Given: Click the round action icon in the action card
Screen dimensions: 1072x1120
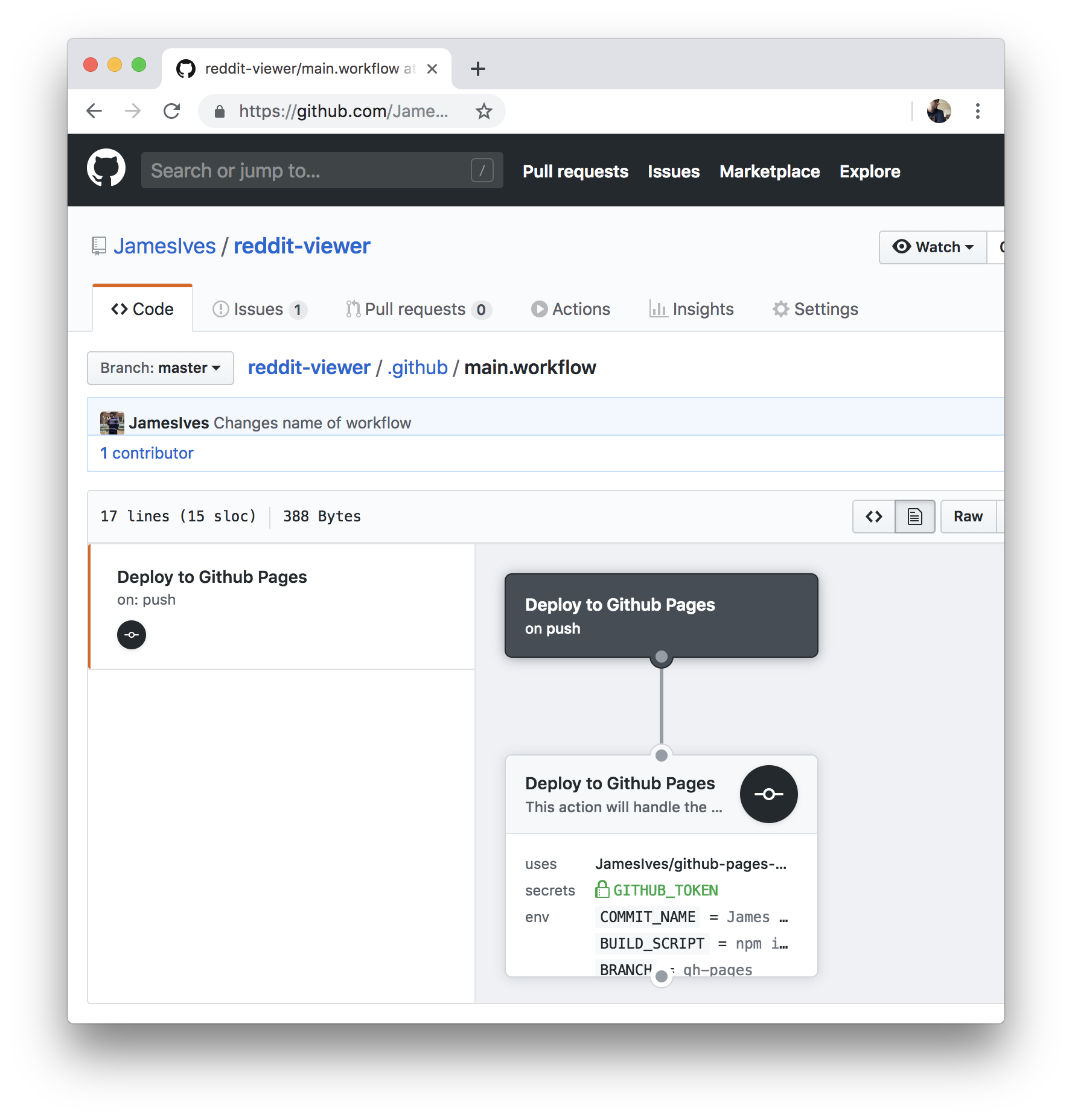Looking at the screenshot, I should (x=769, y=794).
